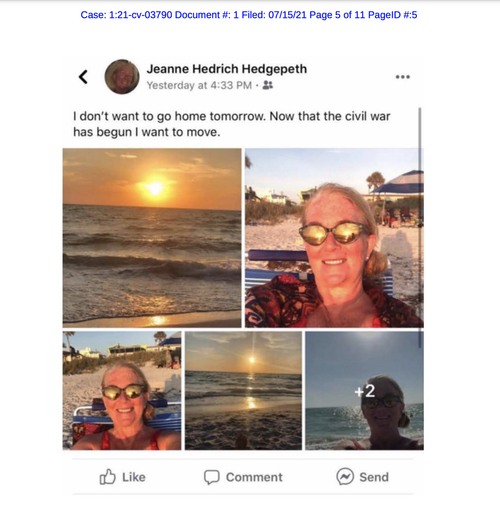Open the +2 more photos thumbnail
This screenshot has height=514, width=500.
point(365,390)
